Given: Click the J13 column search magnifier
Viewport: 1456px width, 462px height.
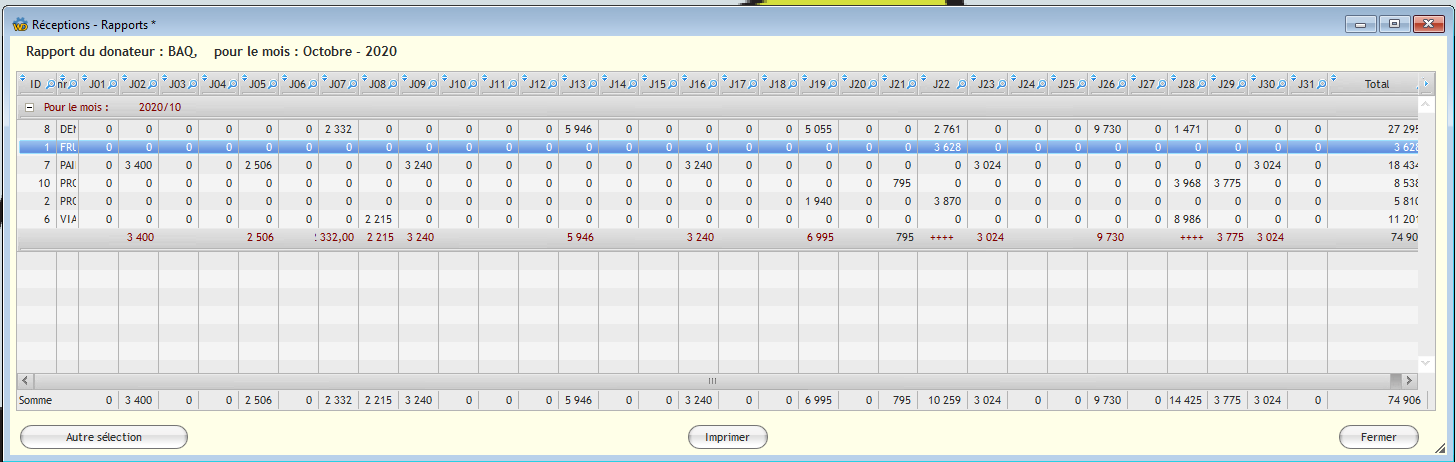Looking at the screenshot, I should click(592, 85).
